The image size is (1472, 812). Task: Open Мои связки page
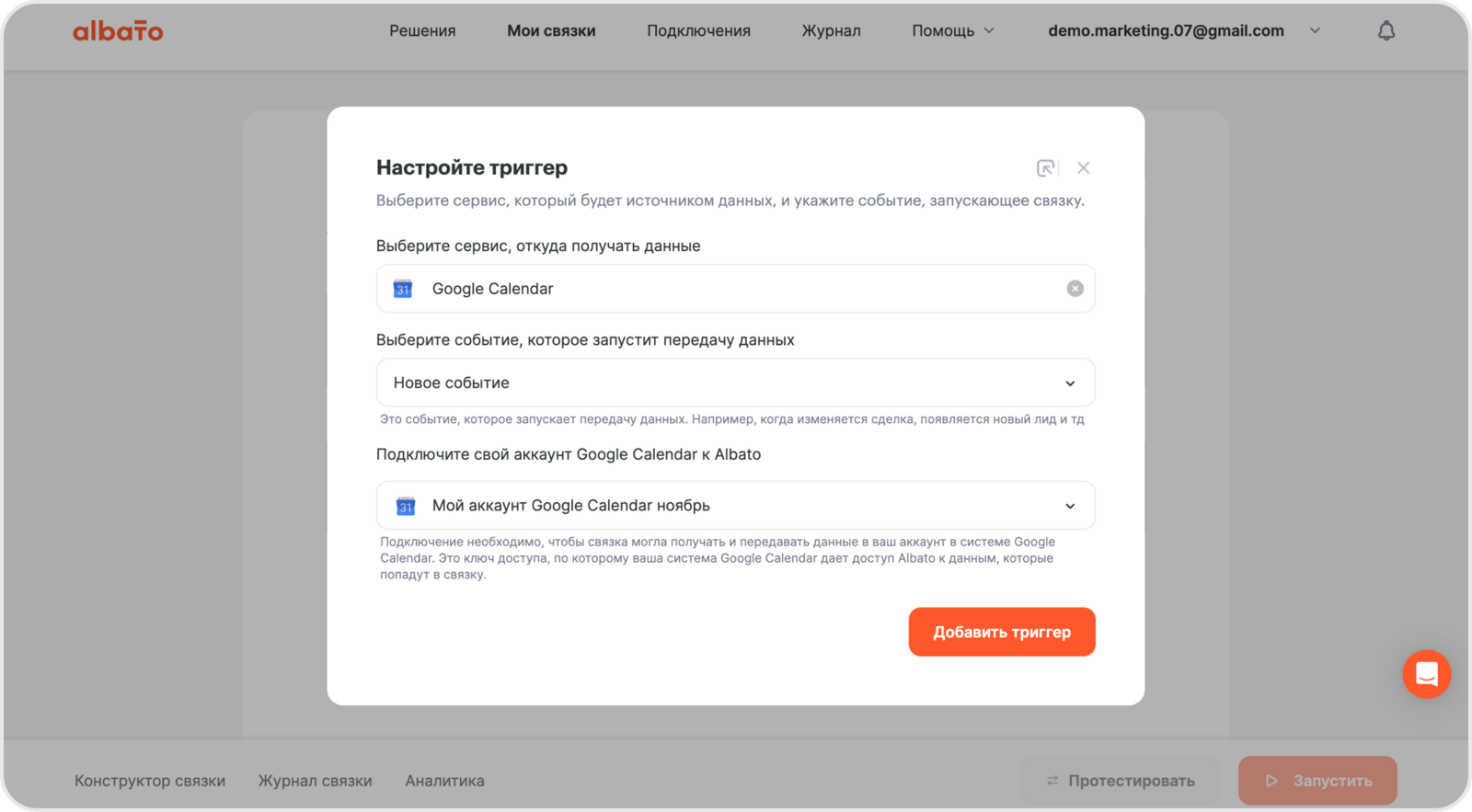[x=551, y=31]
